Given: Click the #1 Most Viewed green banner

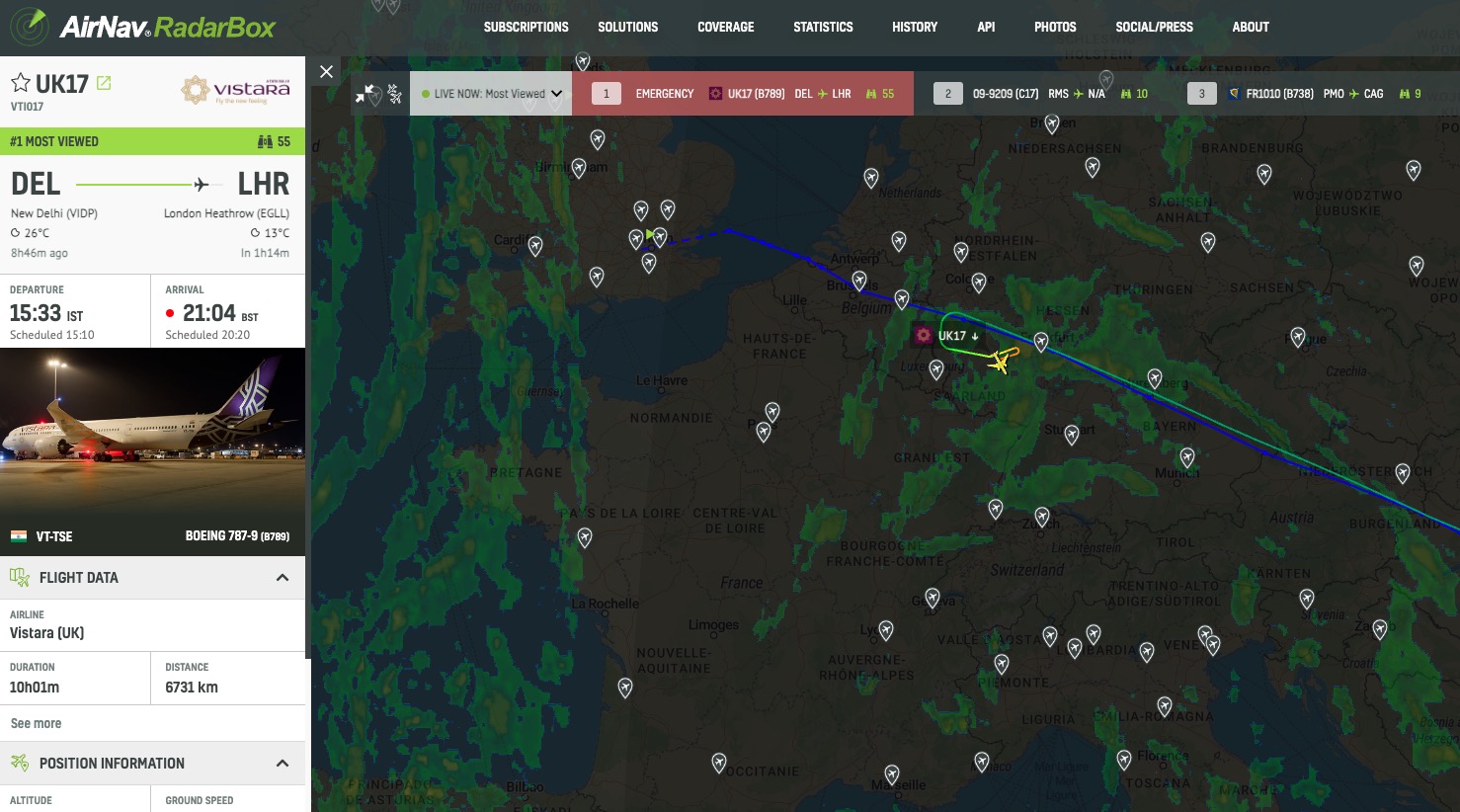Looking at the screenshot, I should (152, 141).
